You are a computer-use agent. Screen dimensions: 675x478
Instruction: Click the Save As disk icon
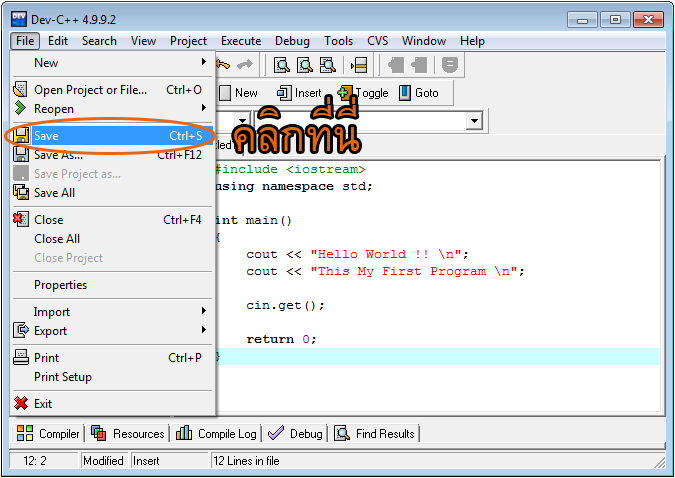[21, 154]
